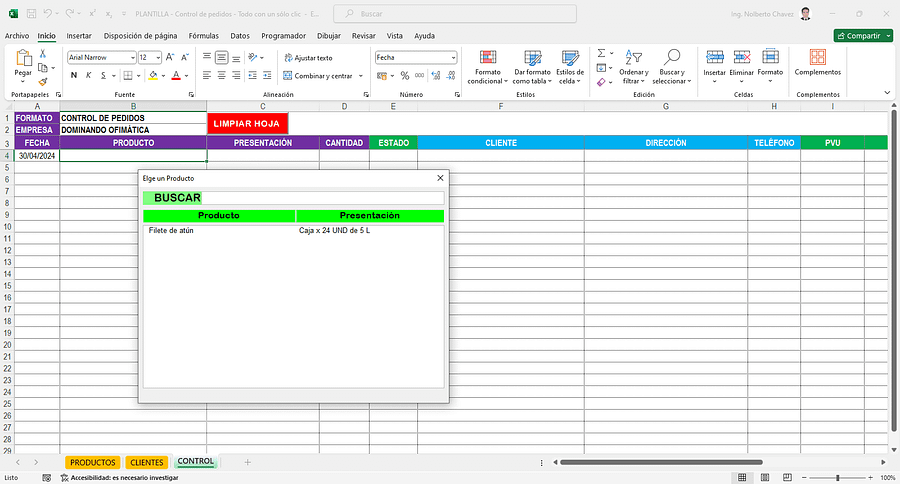Viewport: 900px width, 484px height.
Task: Apply percent style format
Action: tap(405, 75)
